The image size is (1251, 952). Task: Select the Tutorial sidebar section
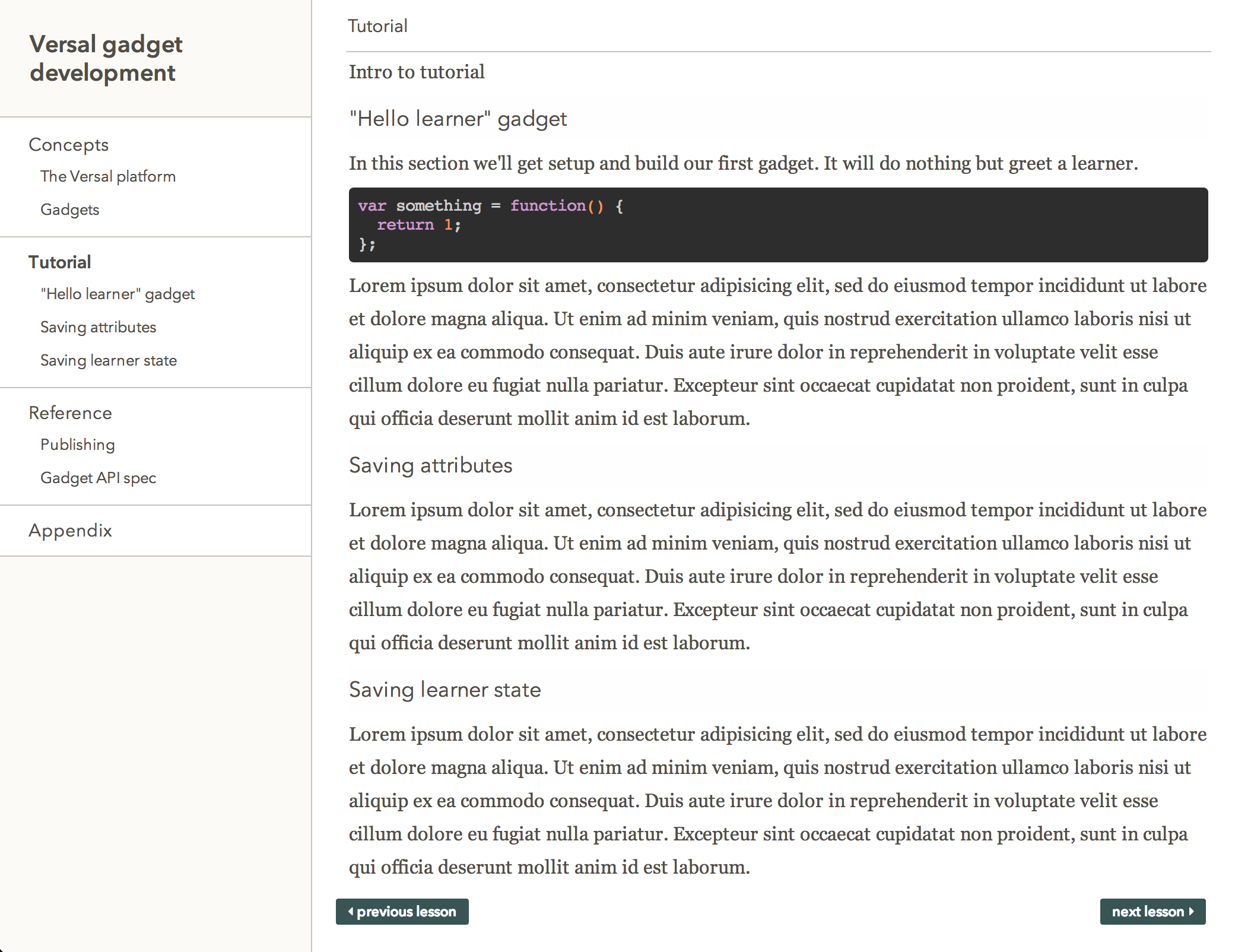click(60, 262)
